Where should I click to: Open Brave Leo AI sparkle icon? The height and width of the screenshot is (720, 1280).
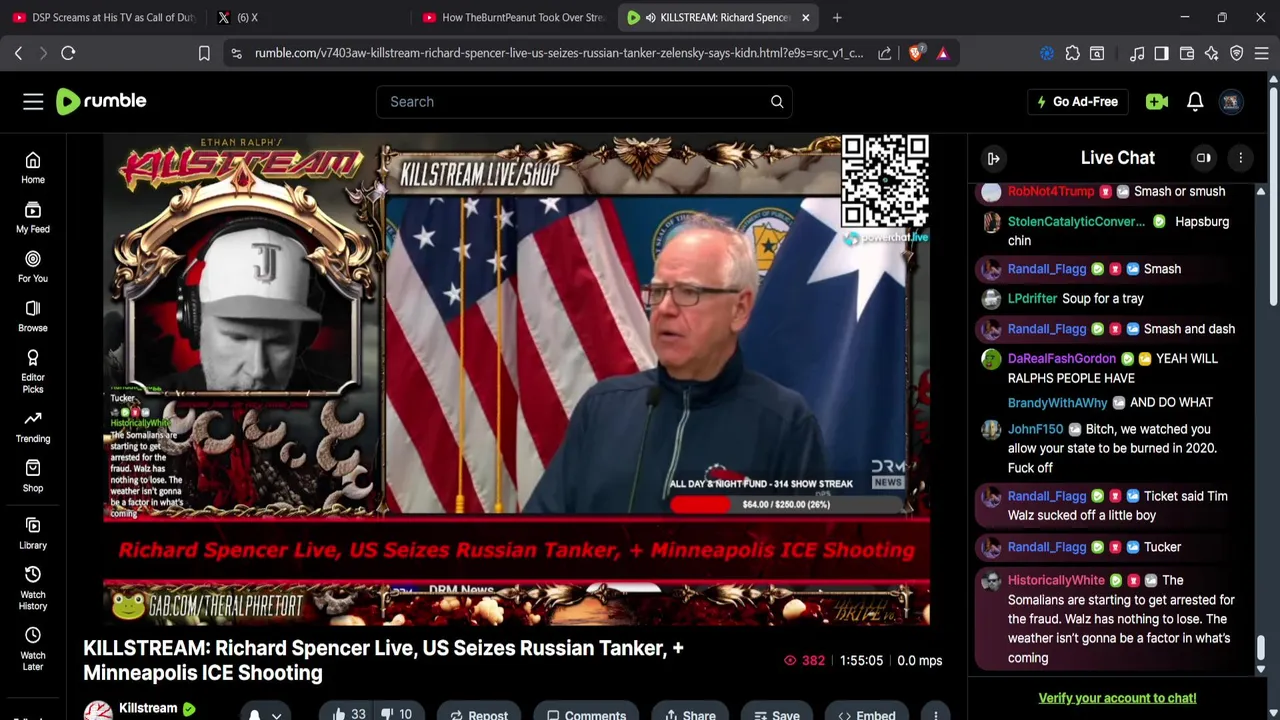click(x=1212, y=53)
